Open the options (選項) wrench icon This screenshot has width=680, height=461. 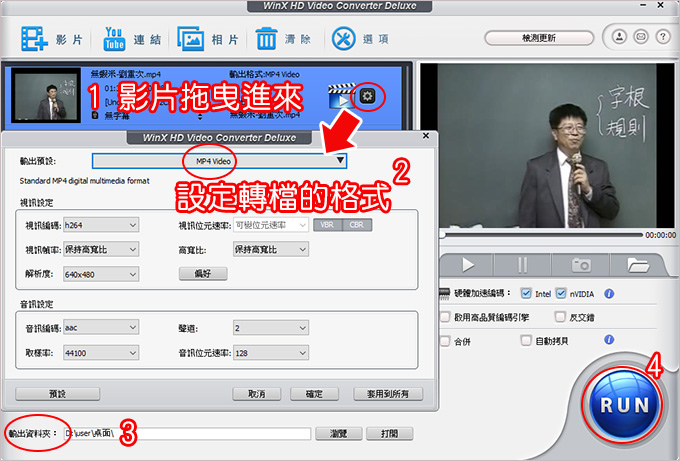click(343, 39)
